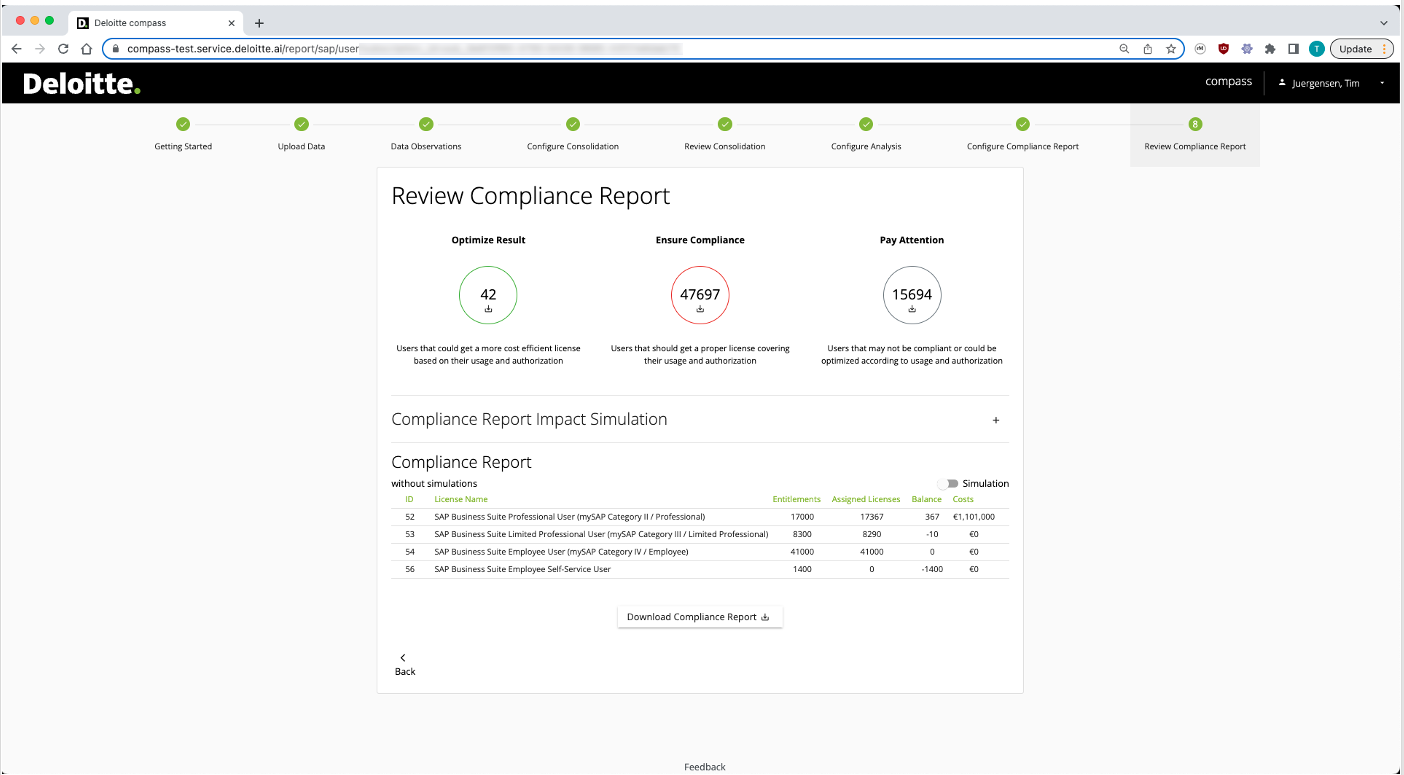
Task: Click the Brave Shields icon in the toolbar
Action: (1222, 48)
